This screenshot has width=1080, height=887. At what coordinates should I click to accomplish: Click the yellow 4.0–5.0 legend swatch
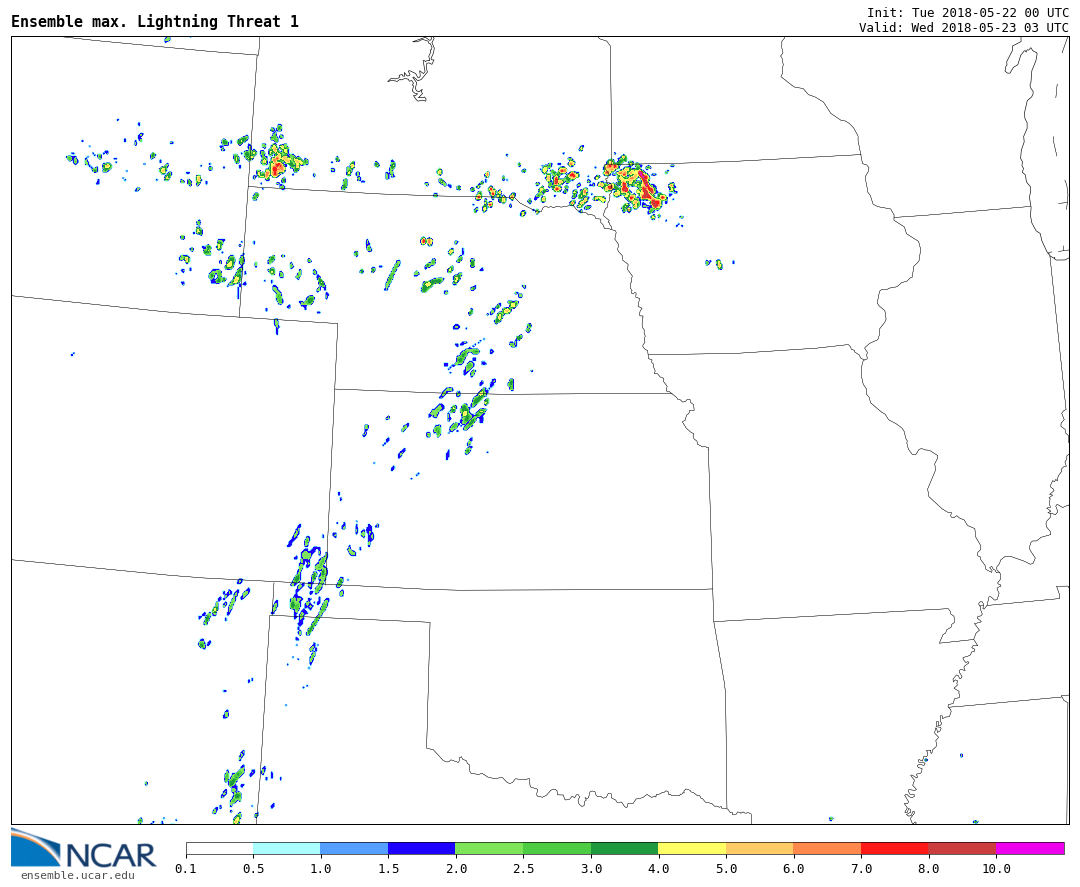[692, 848]
